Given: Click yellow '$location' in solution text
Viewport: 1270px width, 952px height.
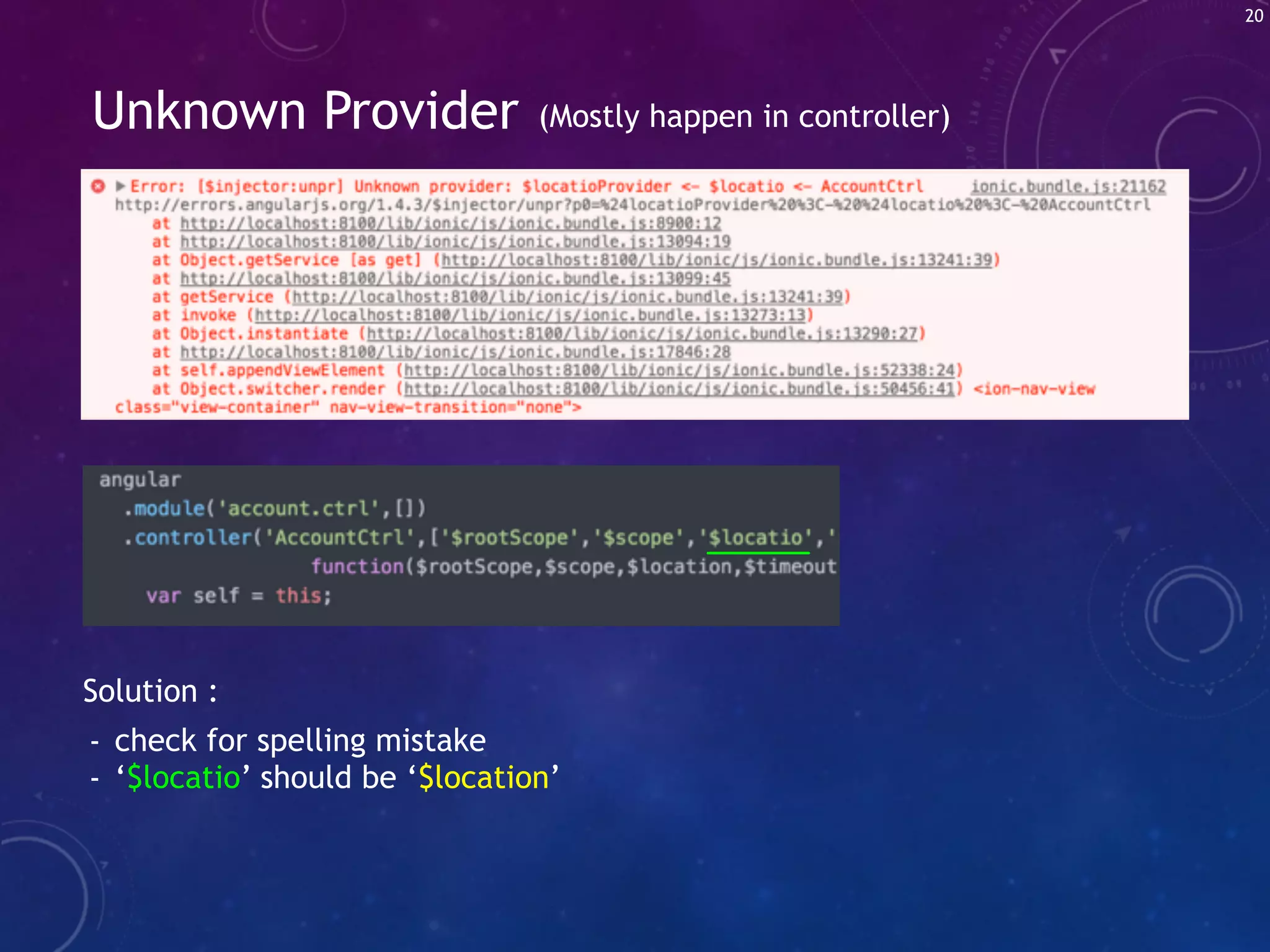Looking at the screenshot, I should point(484,777).
